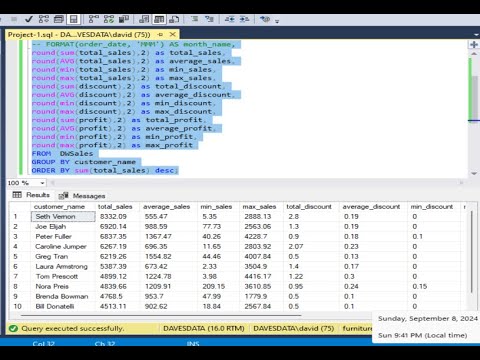
Task: Increase indent of selected lines
Action: (244, 19)
